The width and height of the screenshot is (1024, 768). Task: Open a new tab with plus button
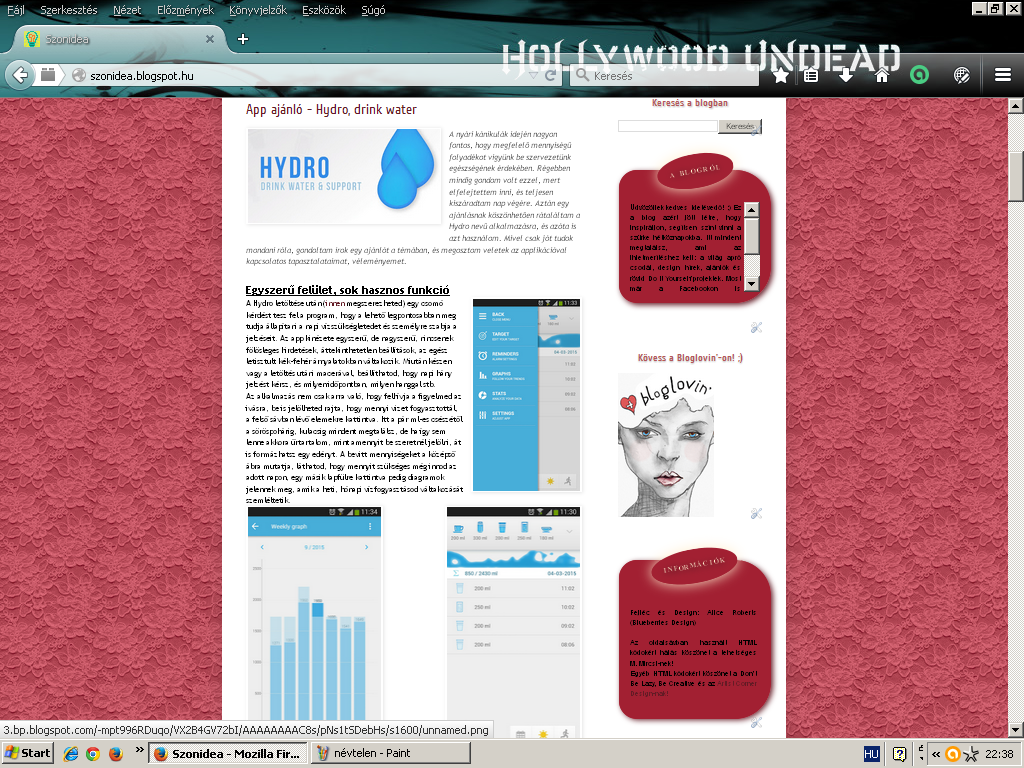[243, 39]
